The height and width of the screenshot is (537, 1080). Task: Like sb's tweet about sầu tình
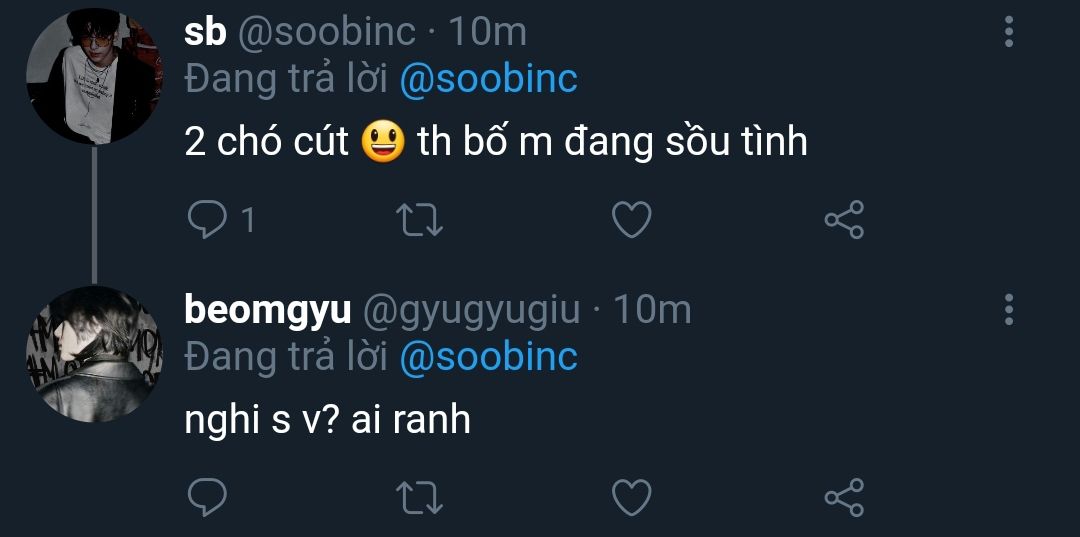(631, 220)
